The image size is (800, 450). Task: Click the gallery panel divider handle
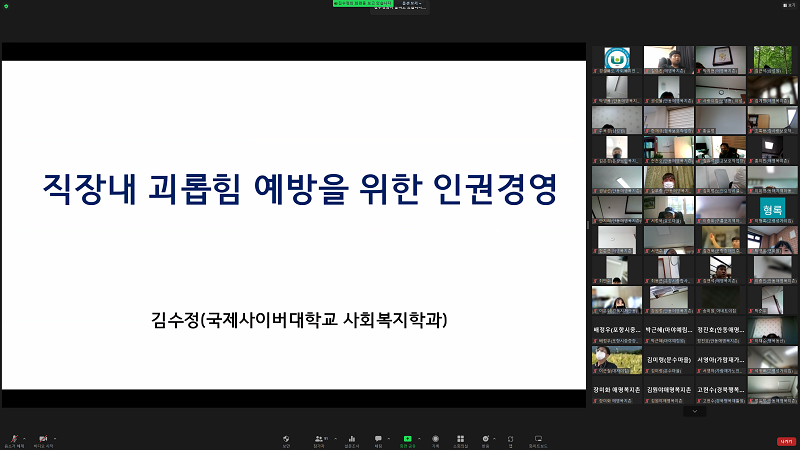tap(588, 225)
